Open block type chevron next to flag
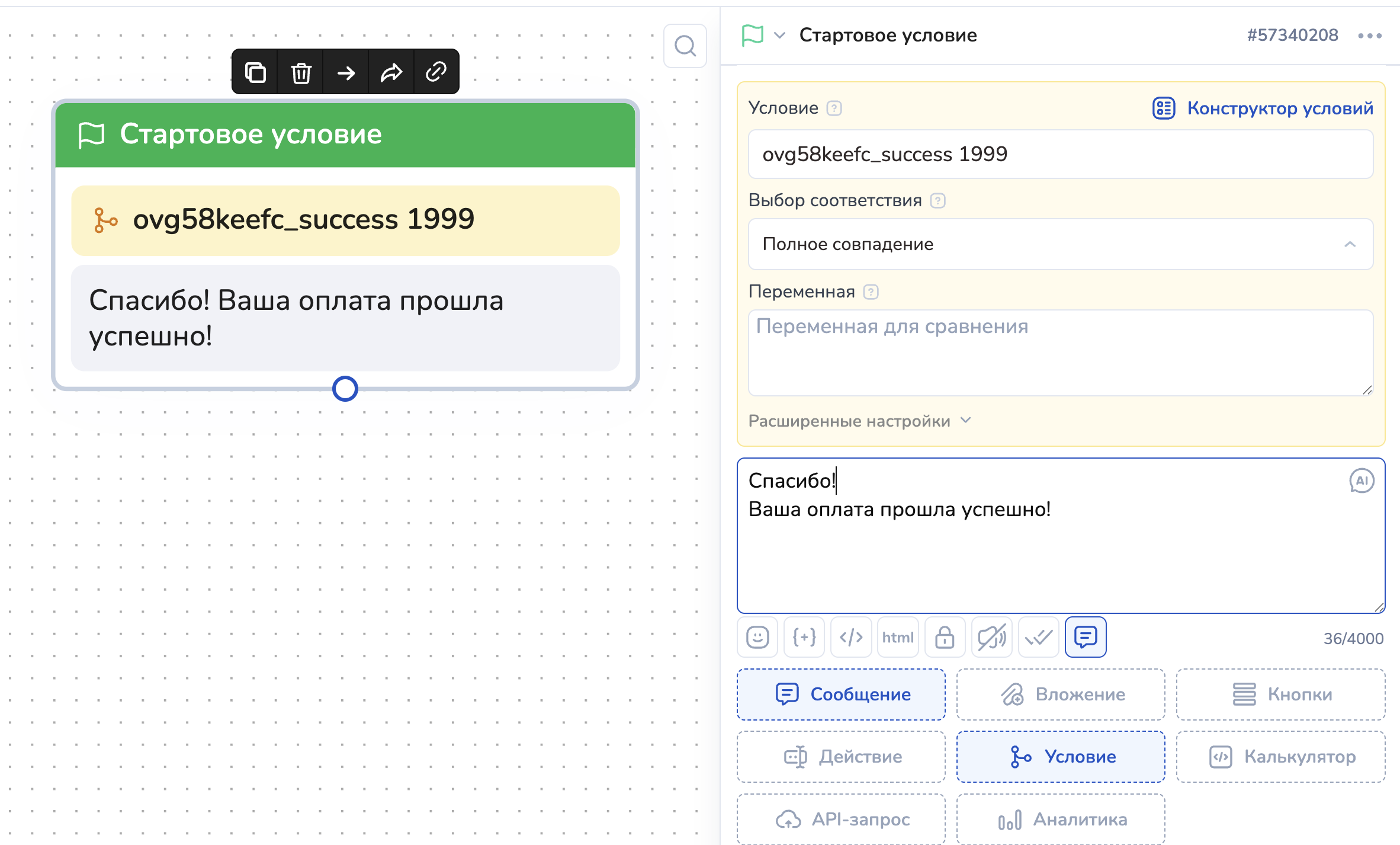Image resolution: width=1400 pixels, height=845 pixels. [780, 36]
